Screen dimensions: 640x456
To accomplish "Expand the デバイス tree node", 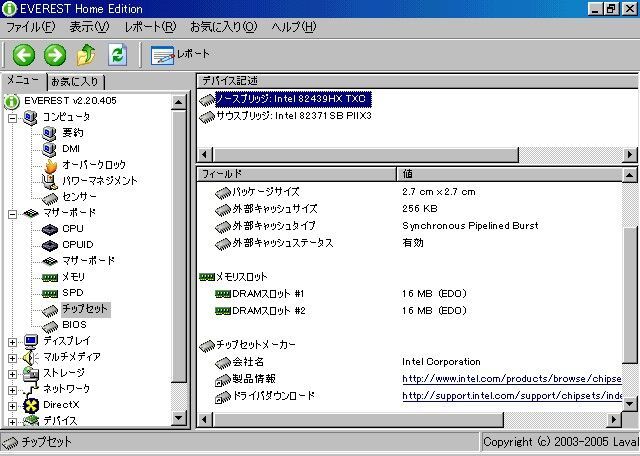I will pos(12,422).
